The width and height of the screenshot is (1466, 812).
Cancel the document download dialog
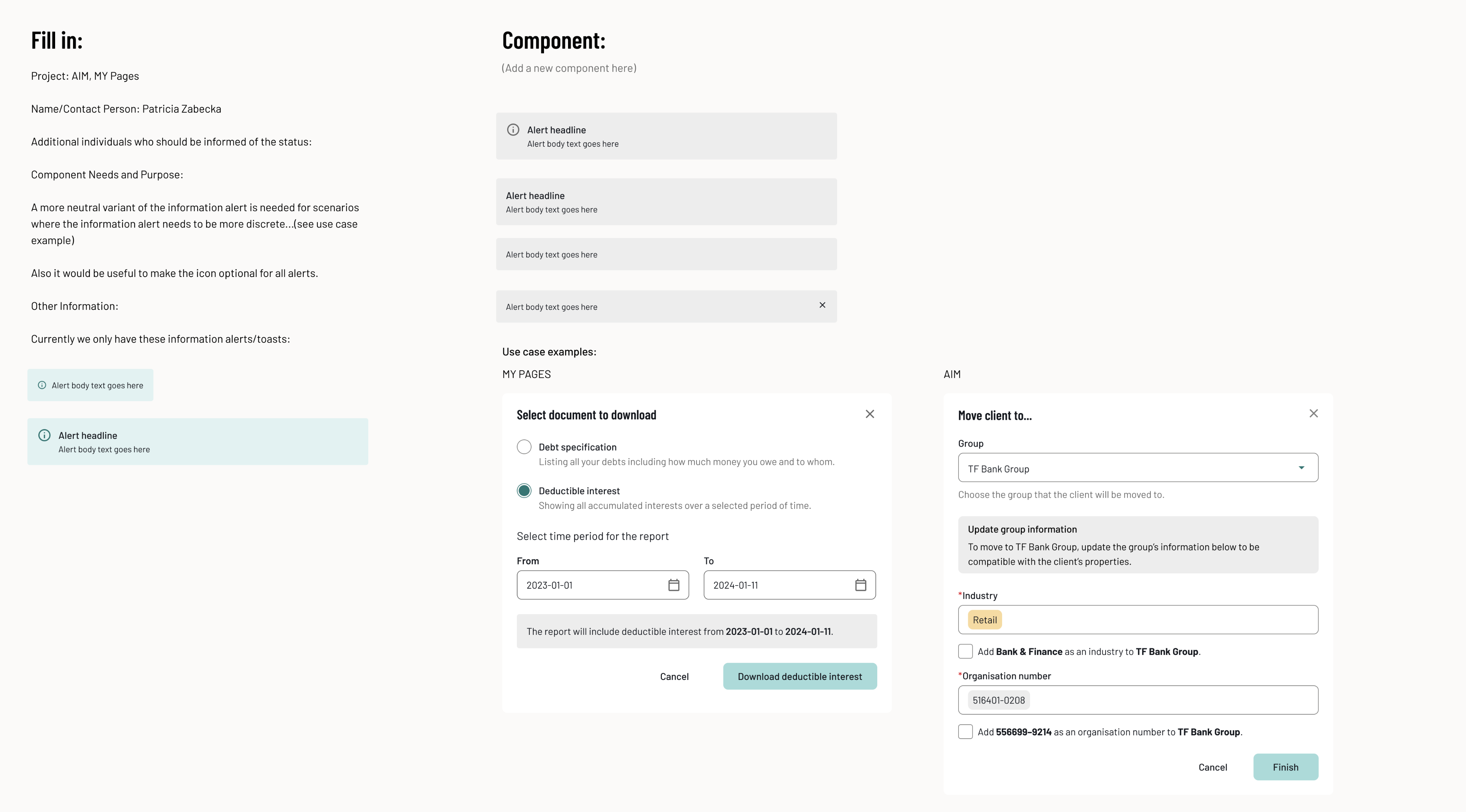674,677
